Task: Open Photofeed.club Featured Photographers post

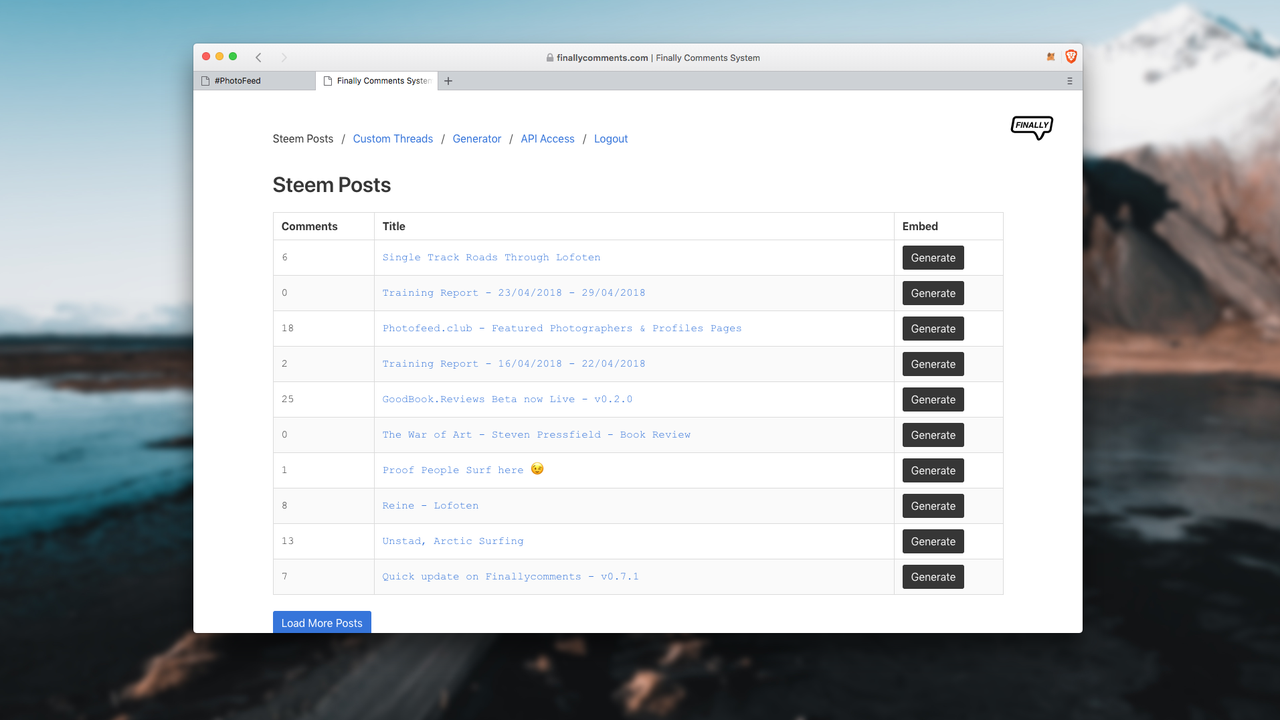Action: coord(562,328)
